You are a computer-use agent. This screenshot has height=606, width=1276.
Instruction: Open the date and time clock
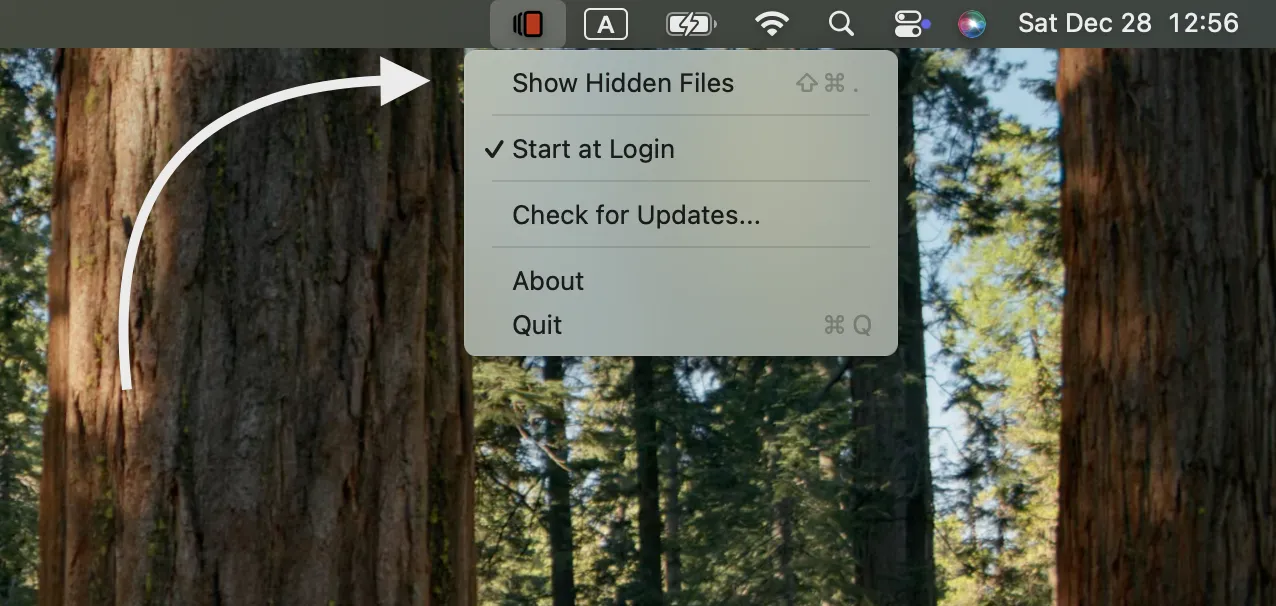pos(1128,24)
